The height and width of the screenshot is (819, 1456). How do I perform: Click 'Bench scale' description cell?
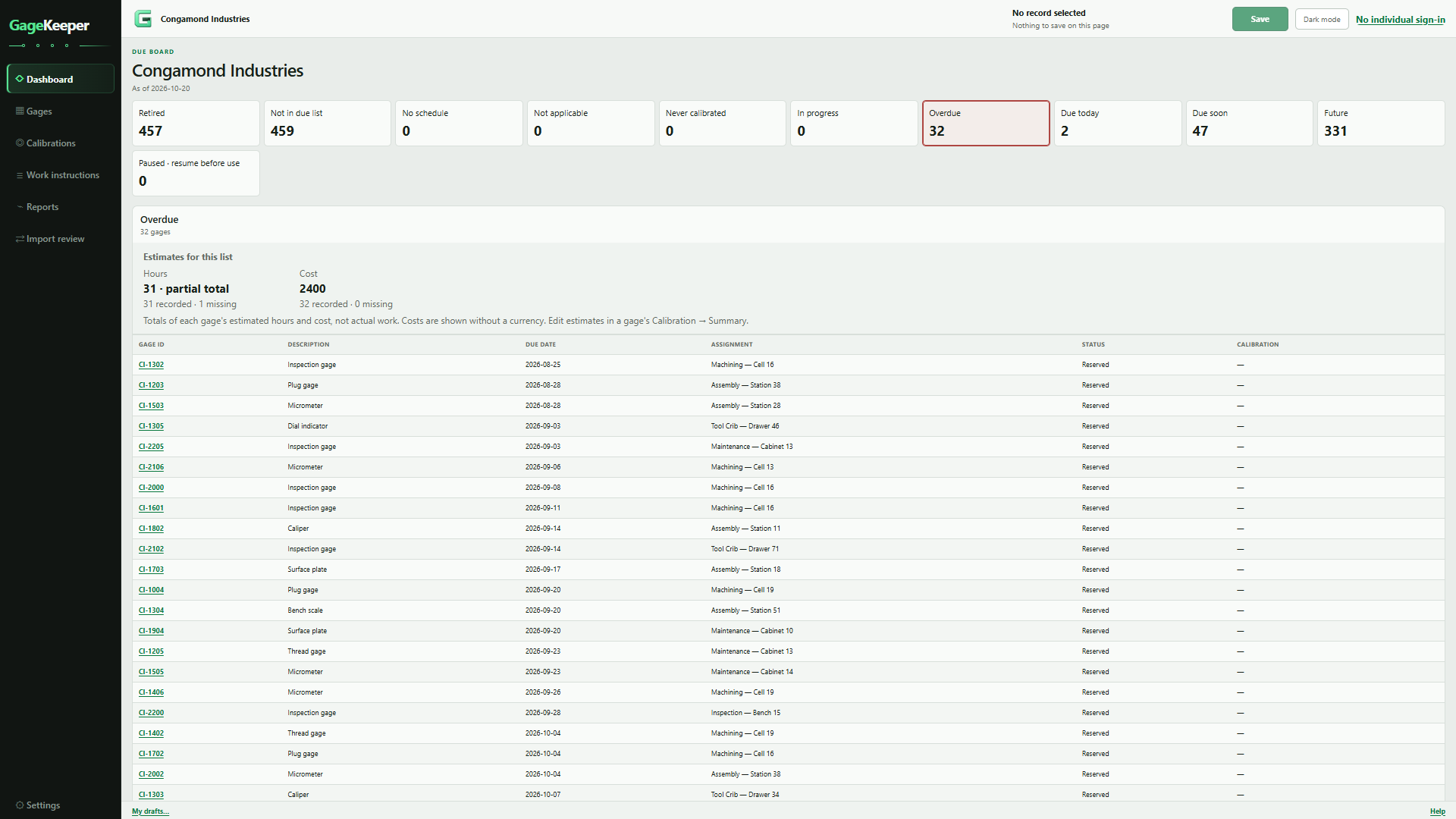coord(305,610)
